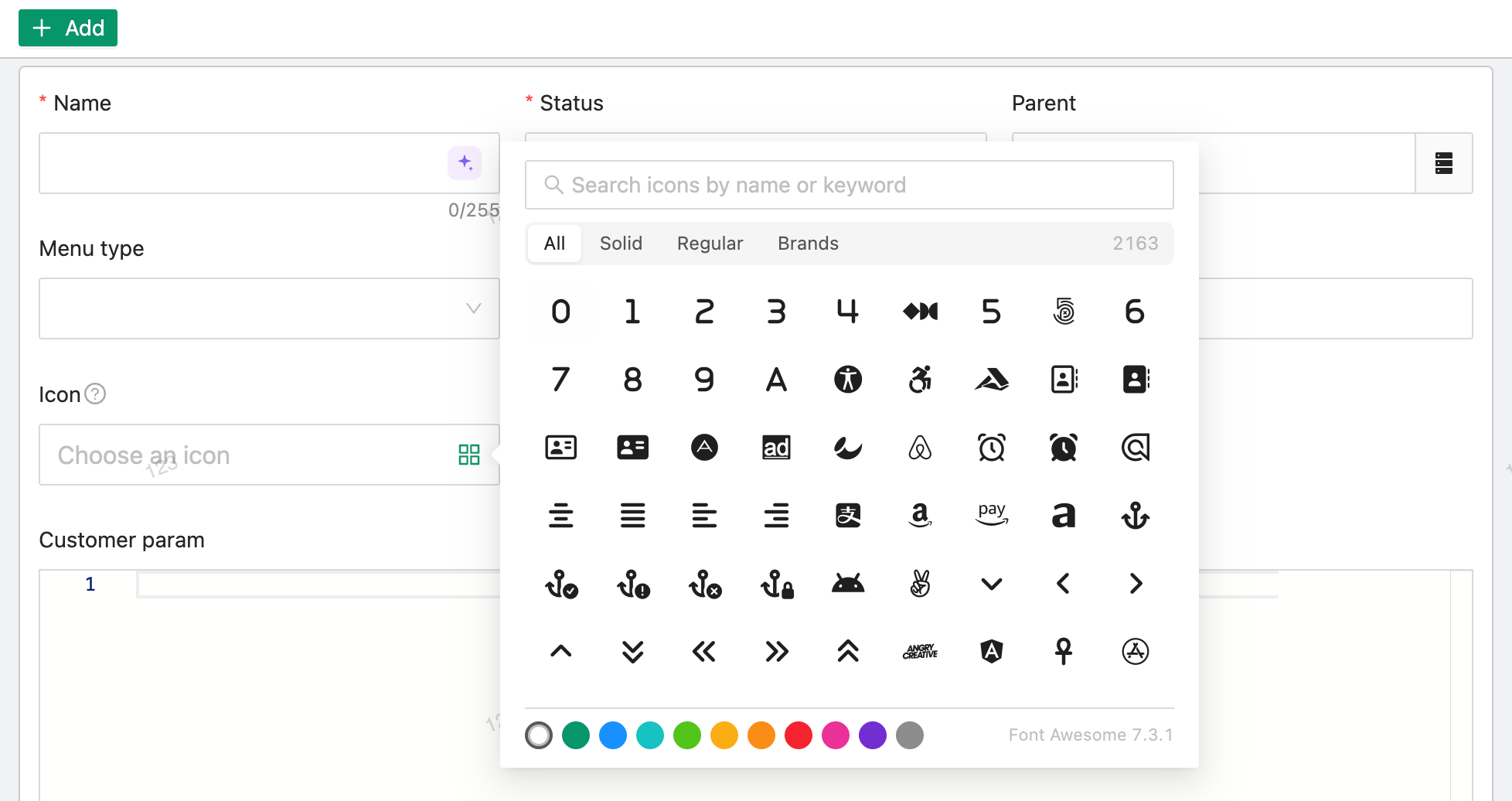Choose the outlined address book icon
This screenshot has height=801, width=1512.
[1064, 380]
